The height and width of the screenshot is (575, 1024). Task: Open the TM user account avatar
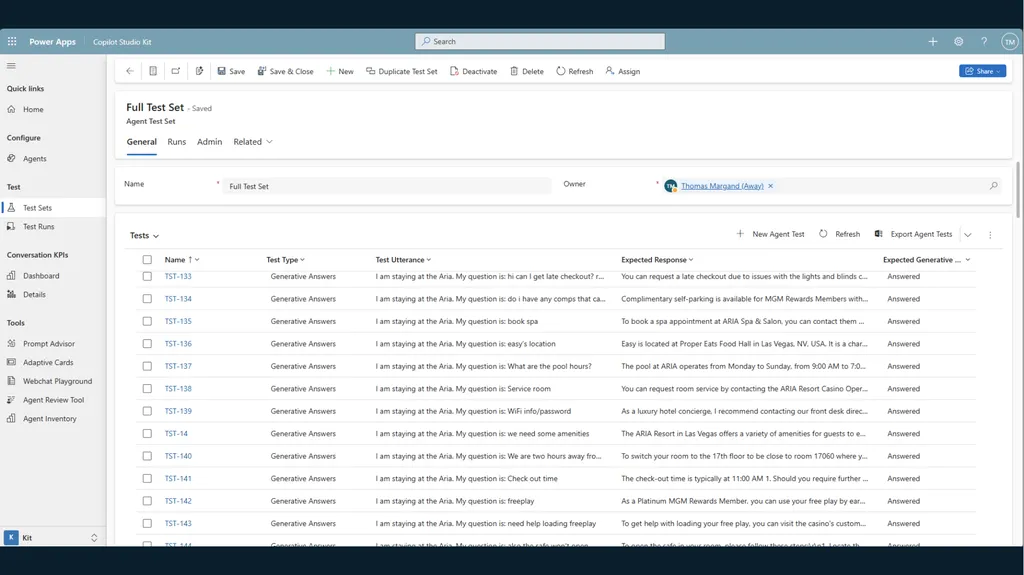1010,41
